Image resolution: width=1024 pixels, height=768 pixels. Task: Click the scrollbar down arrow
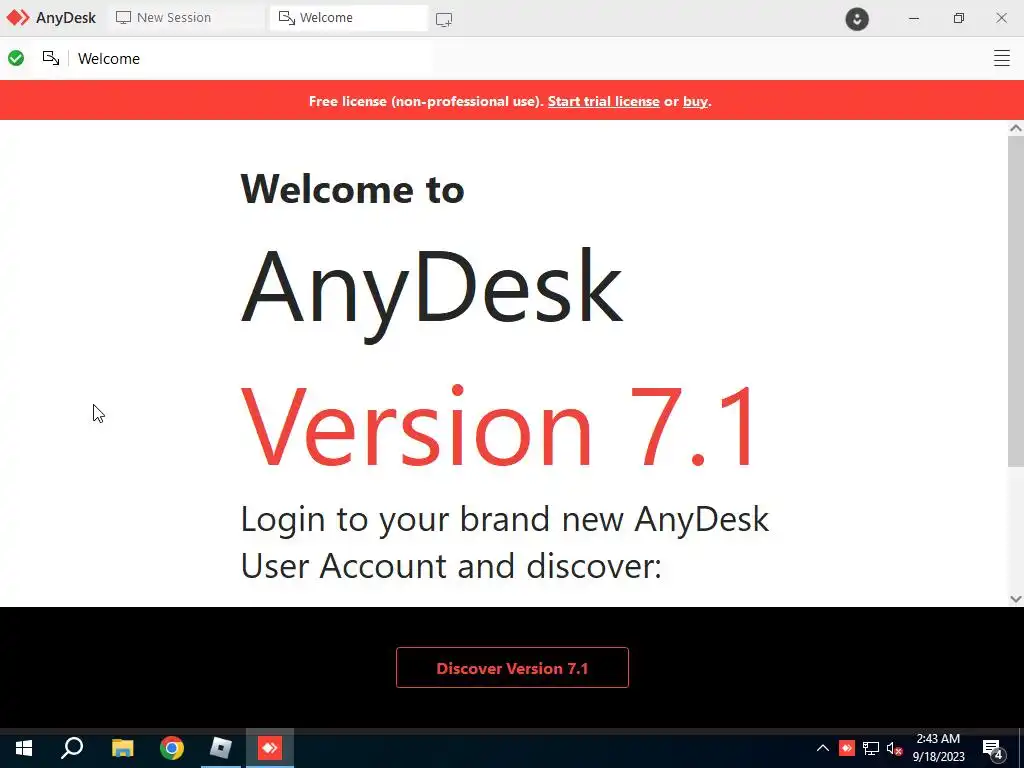[x=1016, y=598]
